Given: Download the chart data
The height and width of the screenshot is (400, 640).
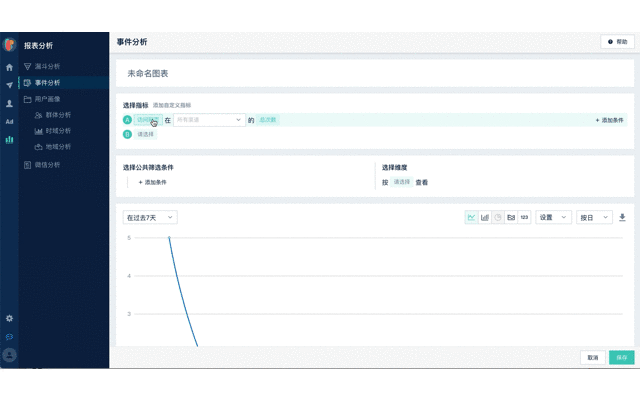Looking at the screenshot, I should pos(622,217).
